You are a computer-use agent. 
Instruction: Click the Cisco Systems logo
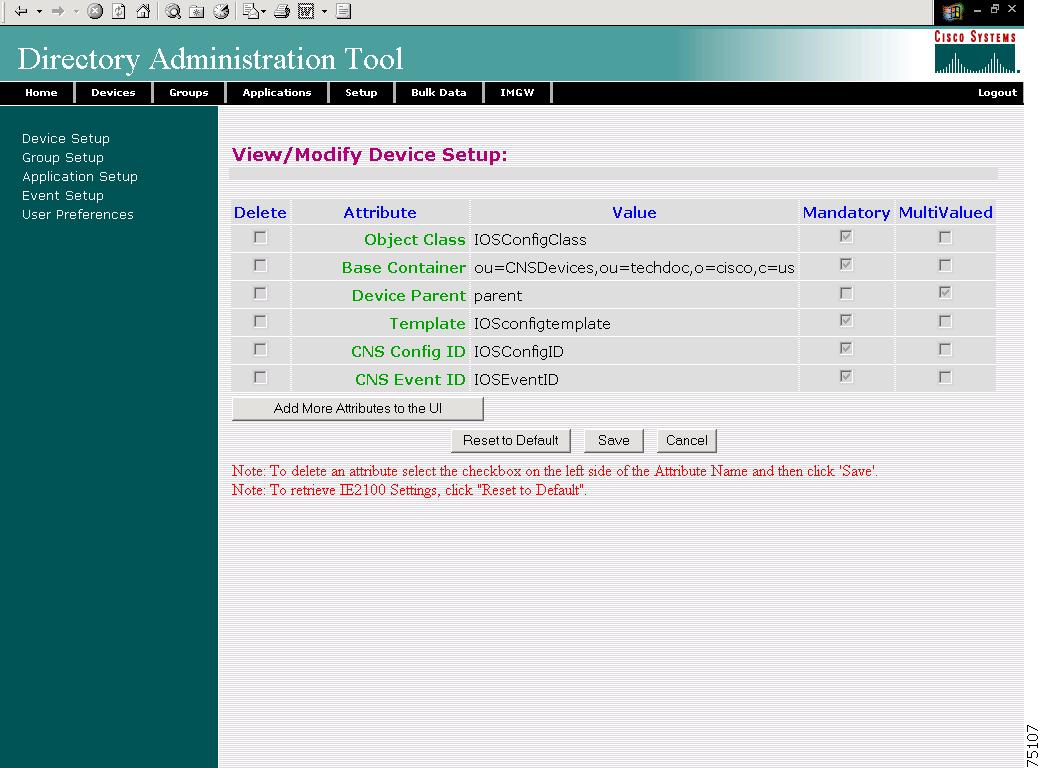[975, 52]
